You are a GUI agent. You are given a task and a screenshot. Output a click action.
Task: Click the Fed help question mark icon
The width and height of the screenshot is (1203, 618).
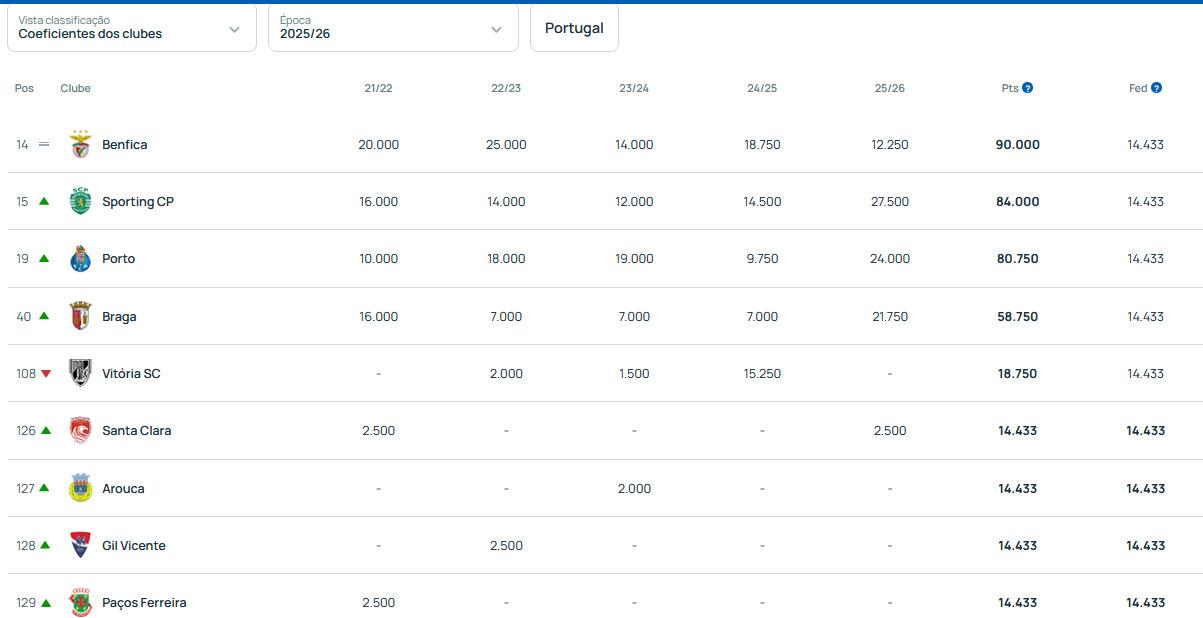(x=1156, y=88)
